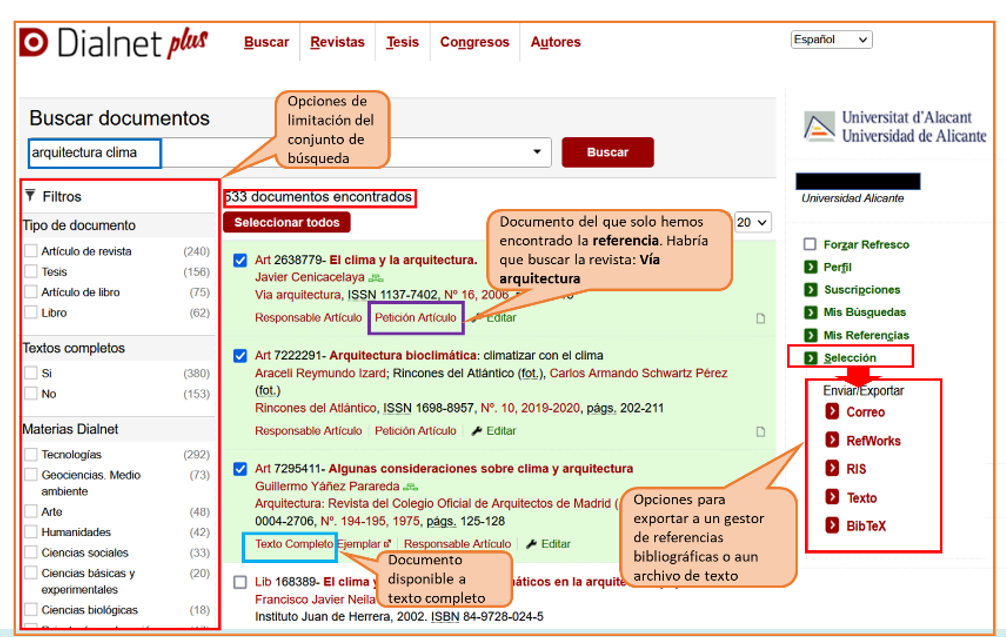The width and height of the screenshot is (1006, 638).
Task: Click the RIS export arrow icon
Action: pos(832,468)
